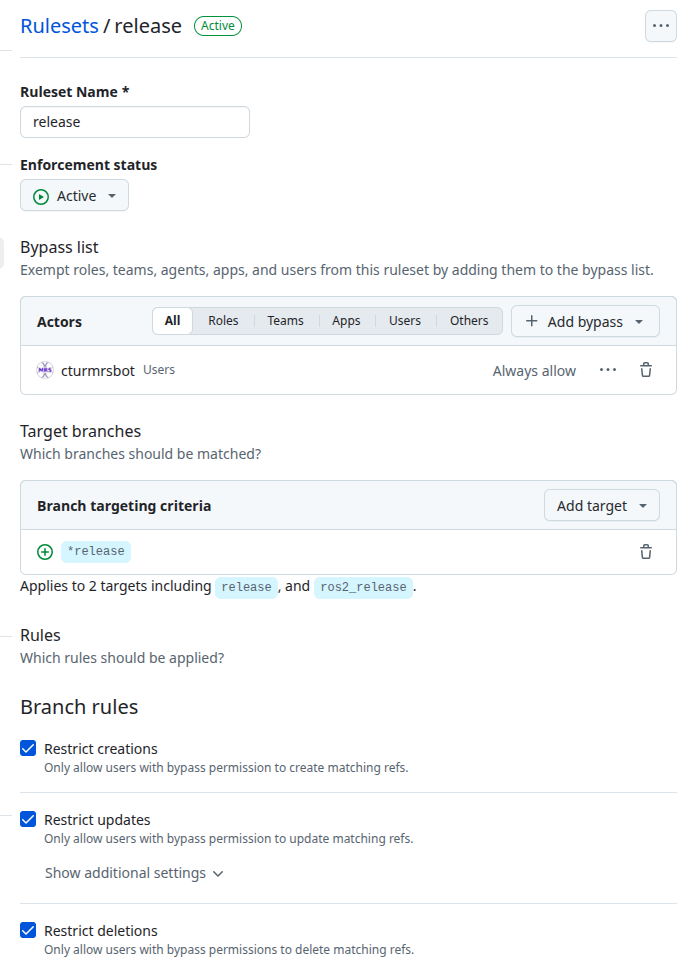Click the green include icon beside *release
Image resolution: width=700 pixels, height=973 pixels.
[45, 552]
